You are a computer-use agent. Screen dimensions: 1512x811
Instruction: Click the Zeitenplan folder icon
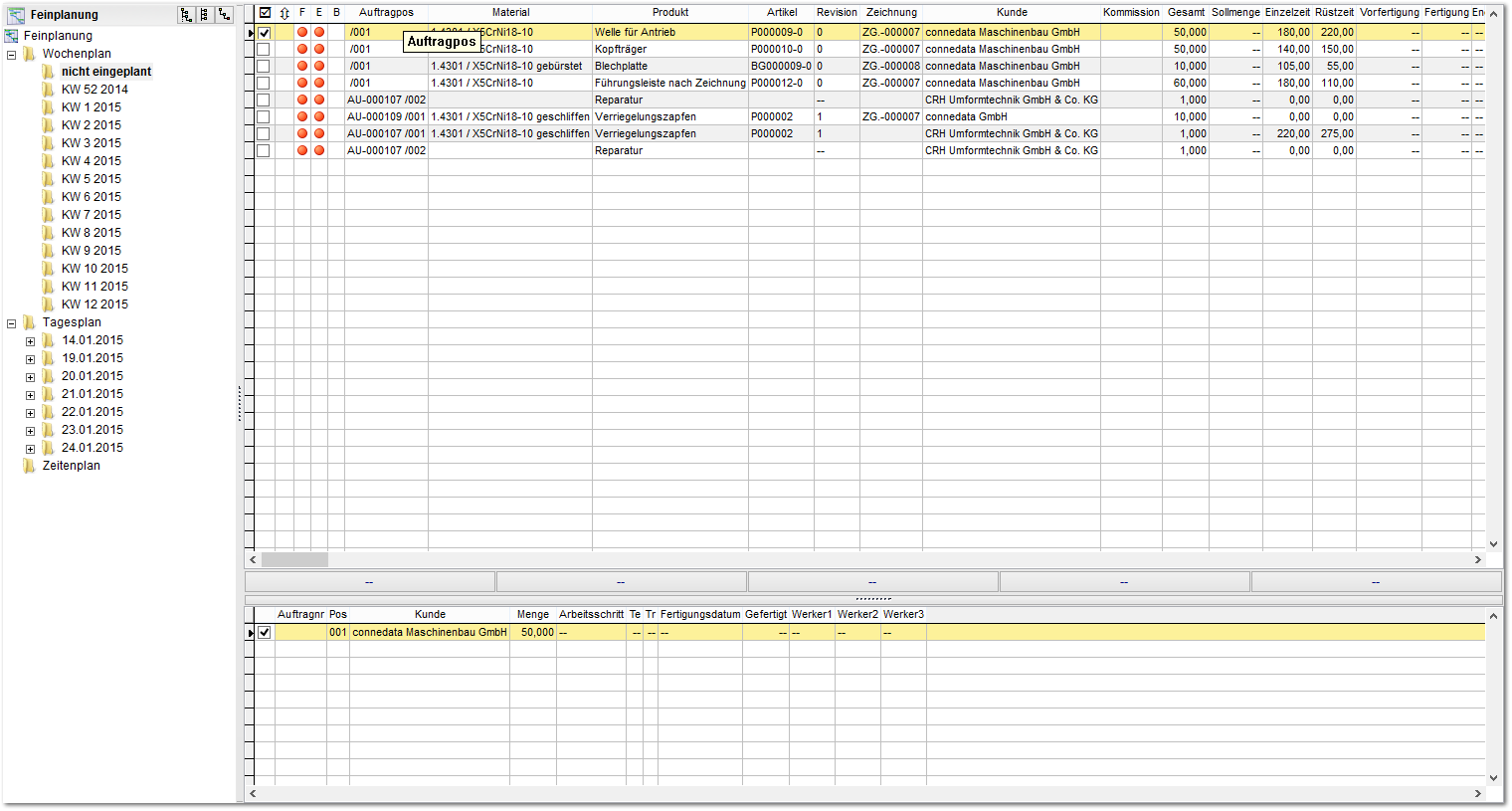pos(30,466)
